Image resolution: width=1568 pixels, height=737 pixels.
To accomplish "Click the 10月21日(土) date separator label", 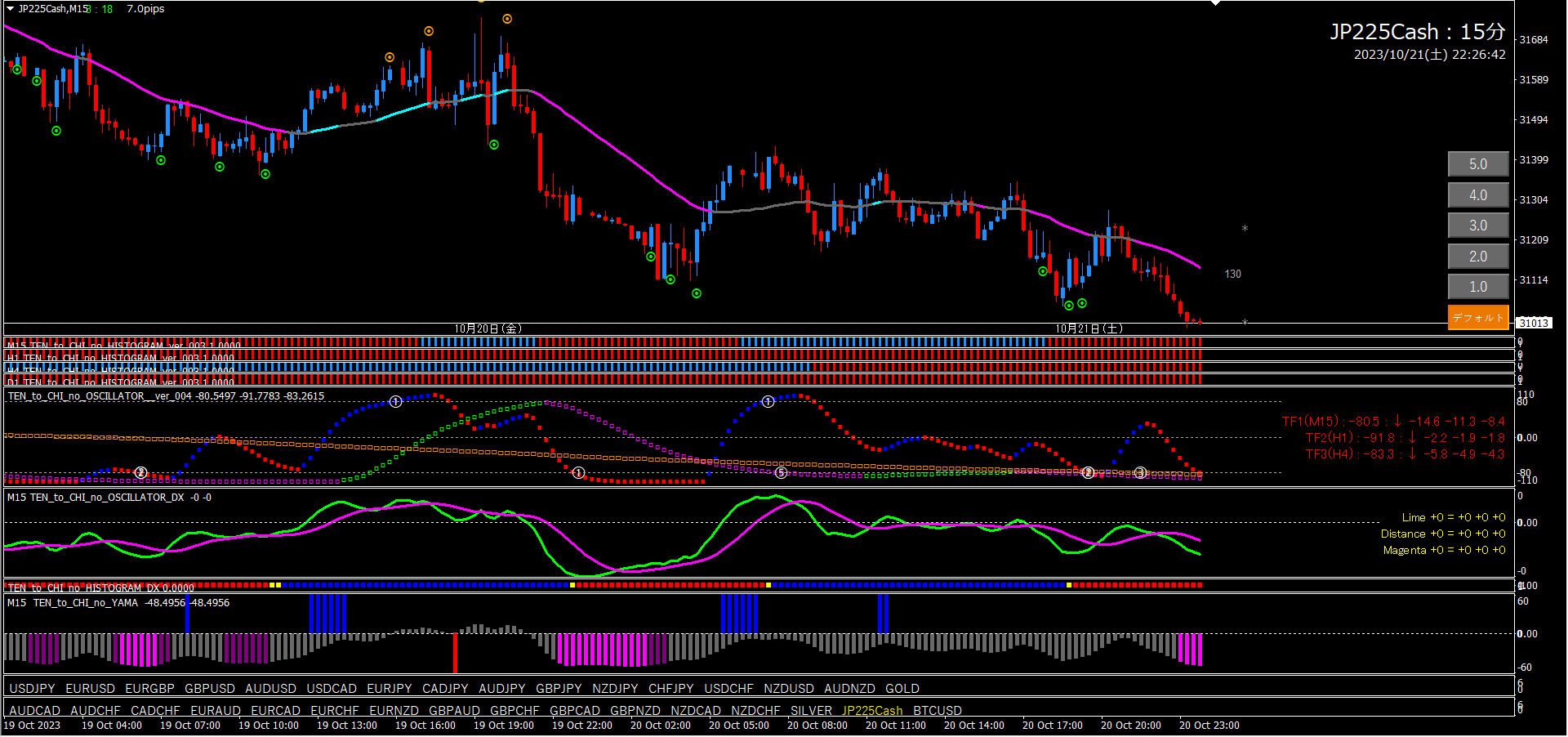I will [x=1089, y=328].
